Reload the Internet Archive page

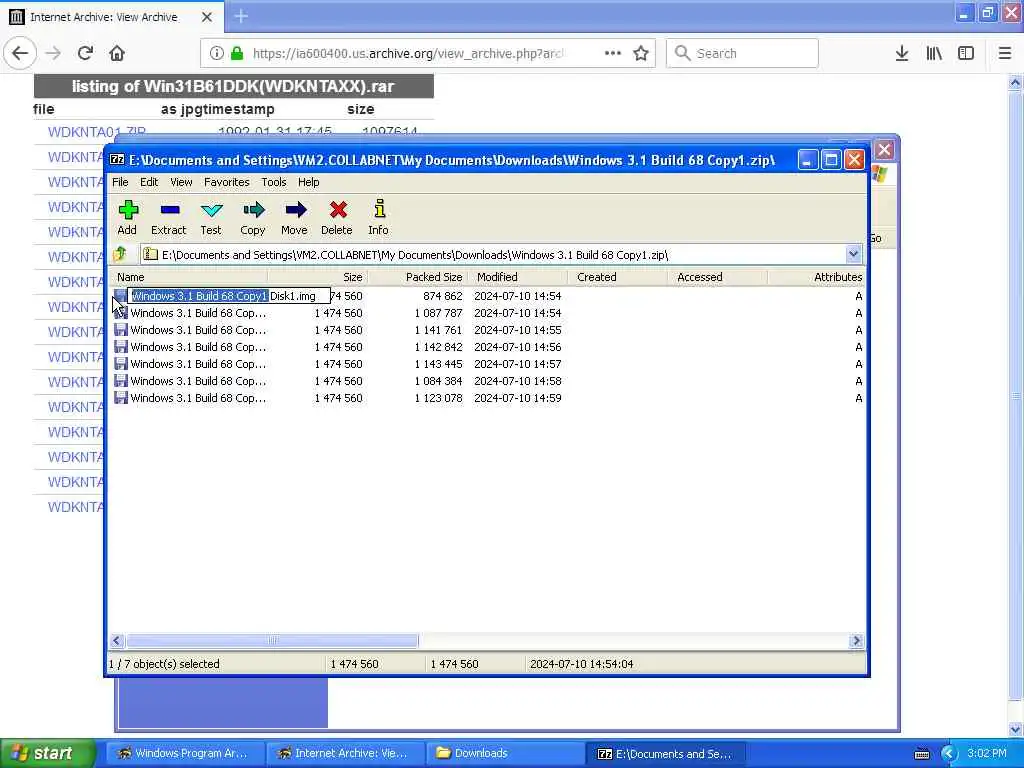point(85,53)
